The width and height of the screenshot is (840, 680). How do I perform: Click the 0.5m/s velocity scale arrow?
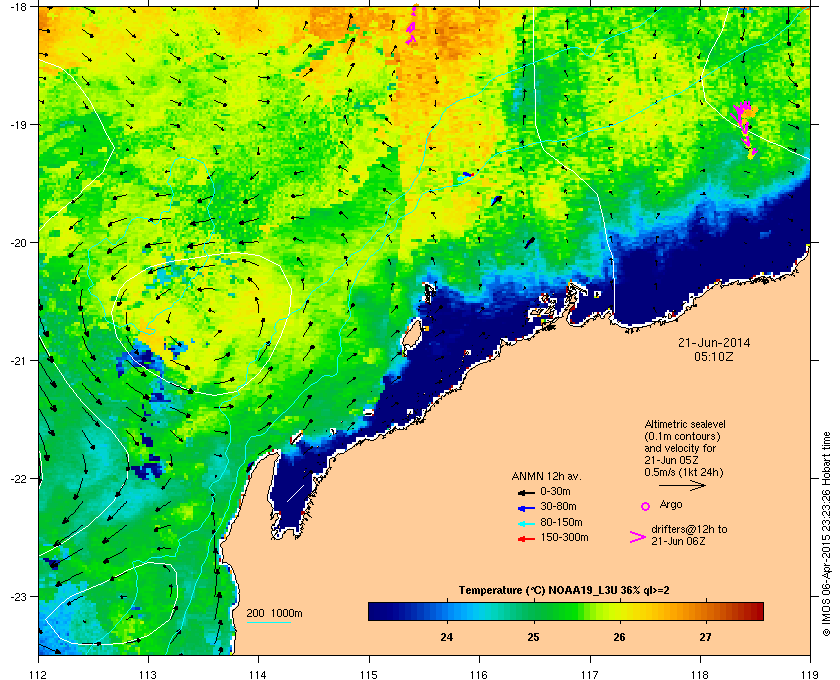click(682, 485)
